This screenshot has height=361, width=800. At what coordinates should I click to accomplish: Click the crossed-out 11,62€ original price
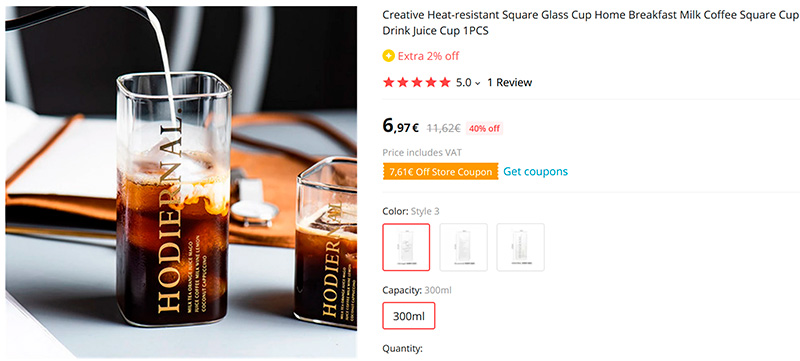click(x=443, y=128)
